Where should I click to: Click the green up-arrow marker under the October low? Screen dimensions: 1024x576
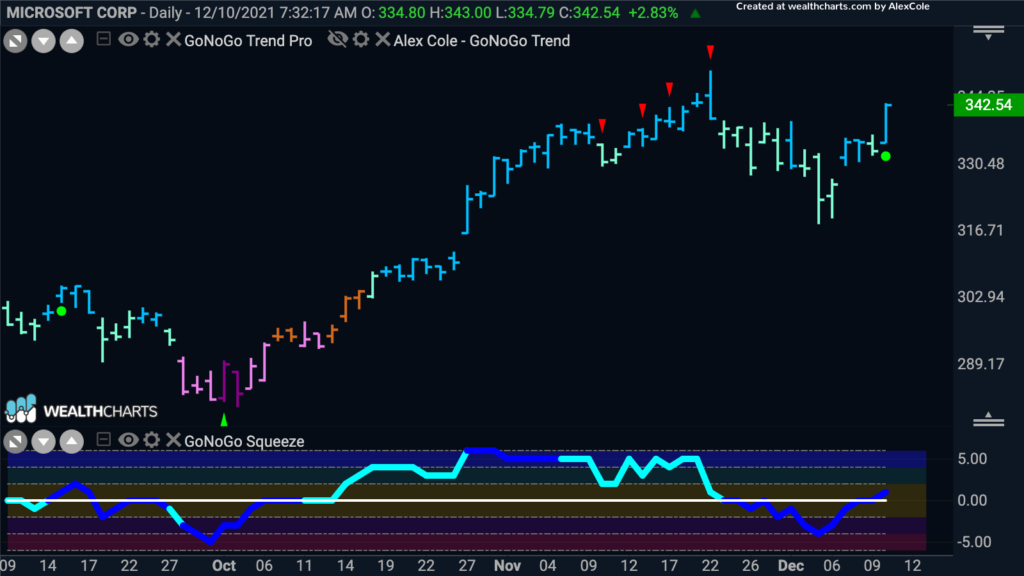point(224,419)
